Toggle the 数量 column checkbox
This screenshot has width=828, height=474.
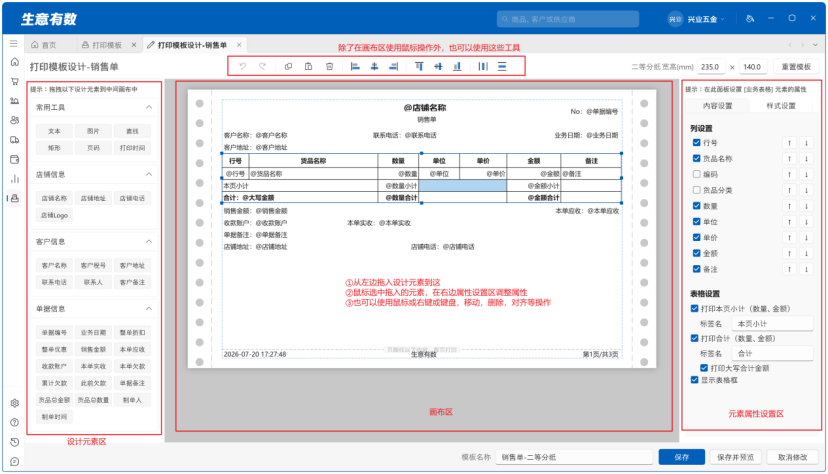[697, 206]
